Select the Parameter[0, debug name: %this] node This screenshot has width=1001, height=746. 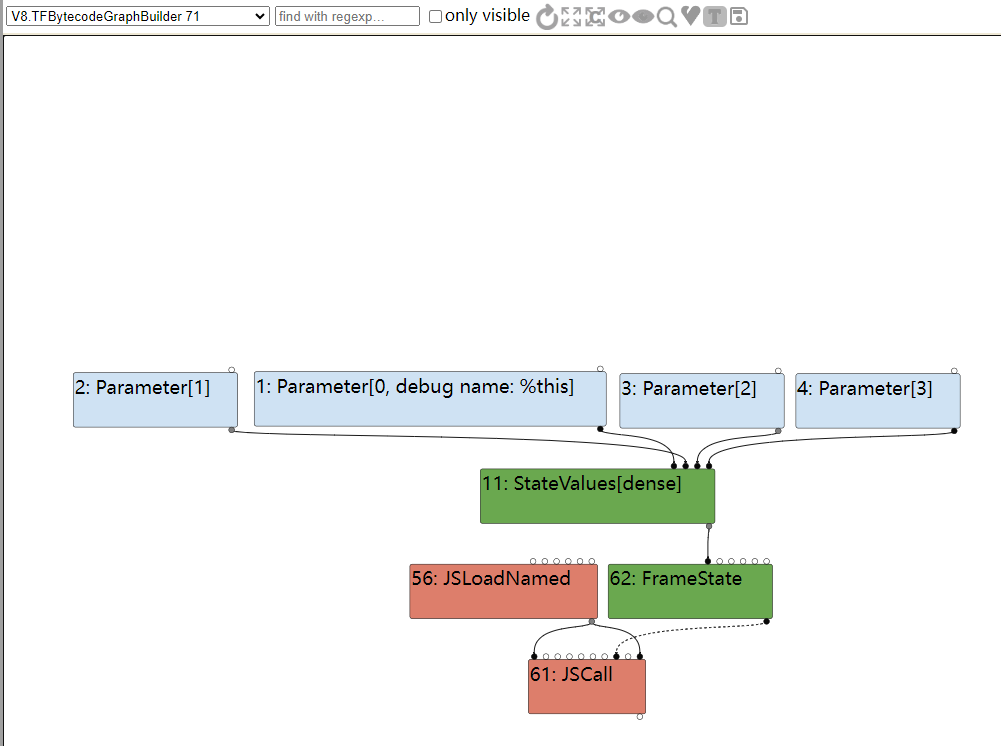pos(430,399)
